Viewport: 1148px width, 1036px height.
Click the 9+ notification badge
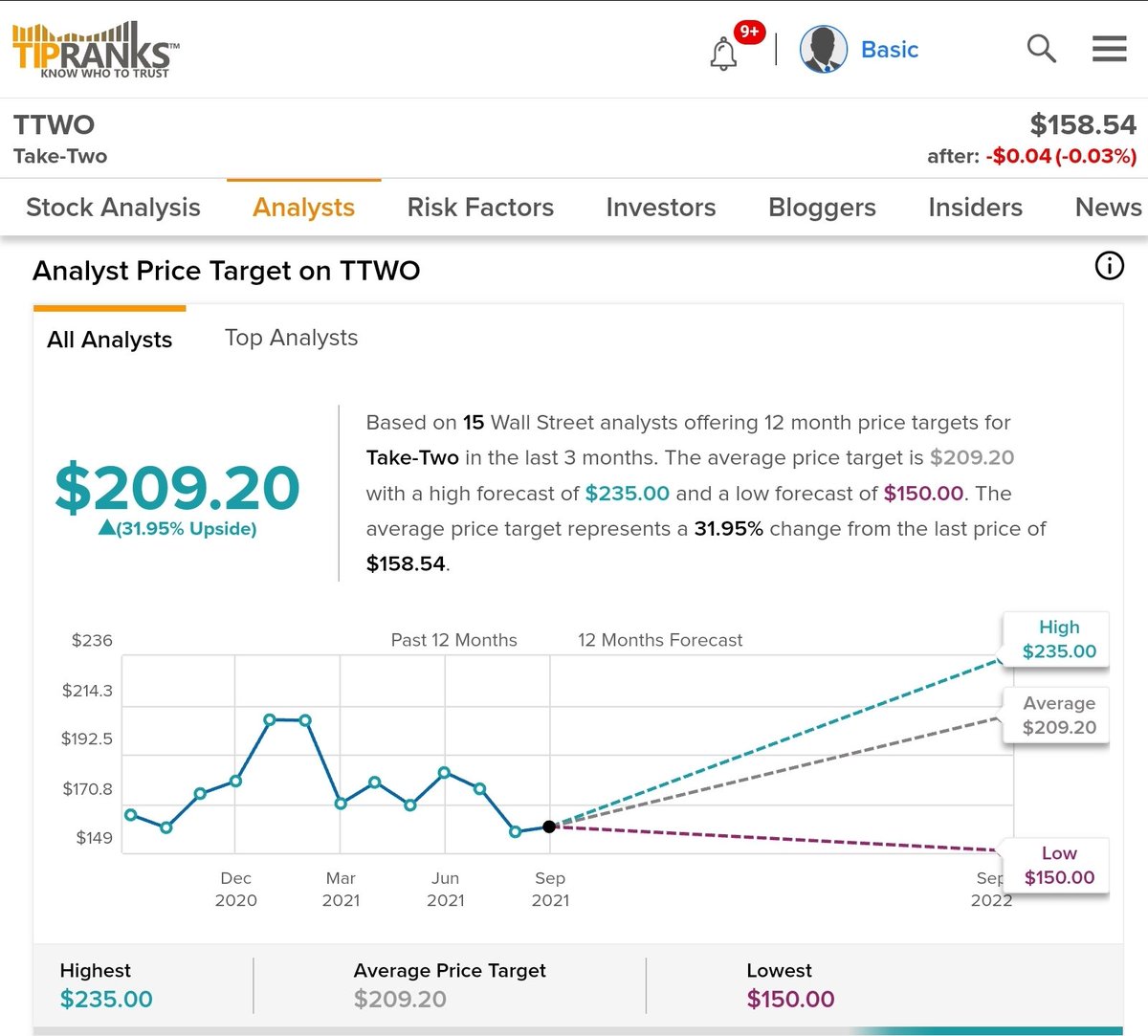point(749,32)
